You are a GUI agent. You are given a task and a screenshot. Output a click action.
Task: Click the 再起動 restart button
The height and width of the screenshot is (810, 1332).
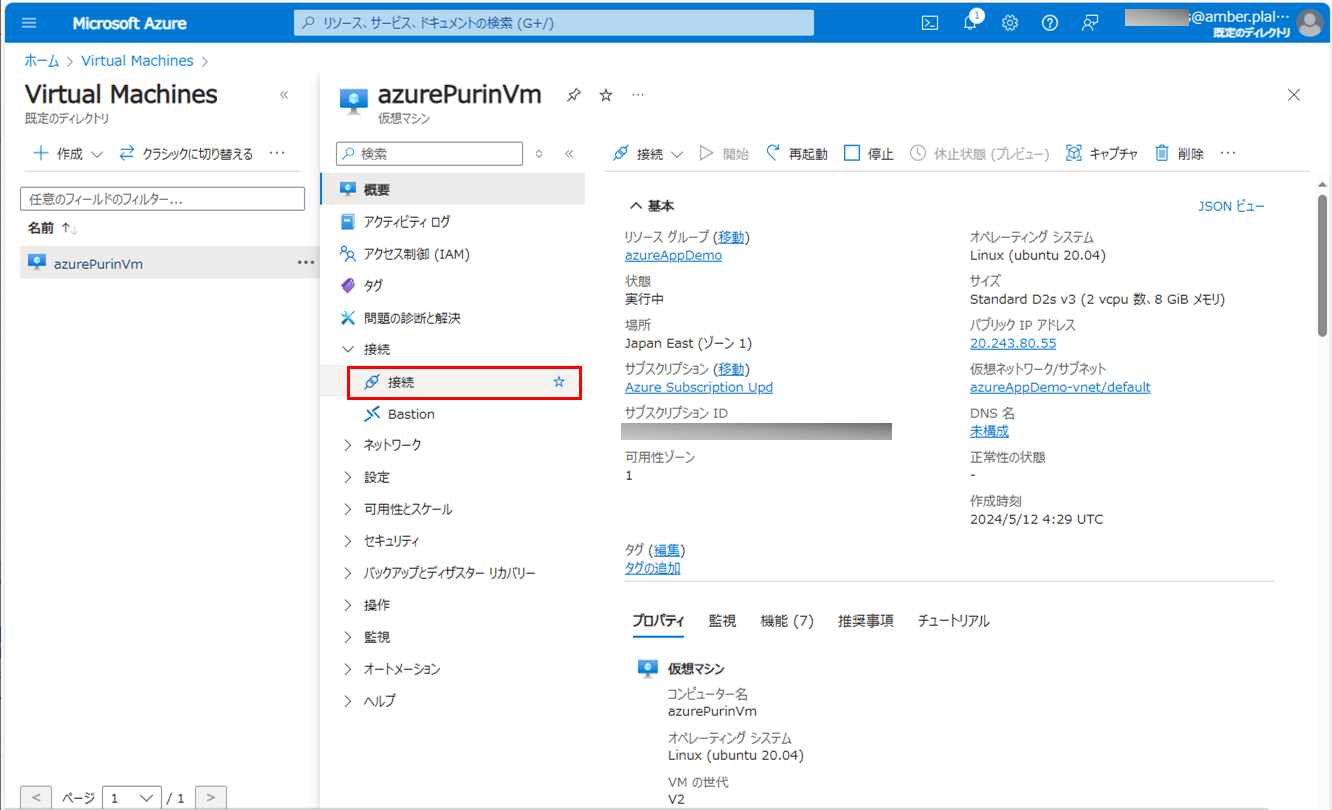click(797, 154)
